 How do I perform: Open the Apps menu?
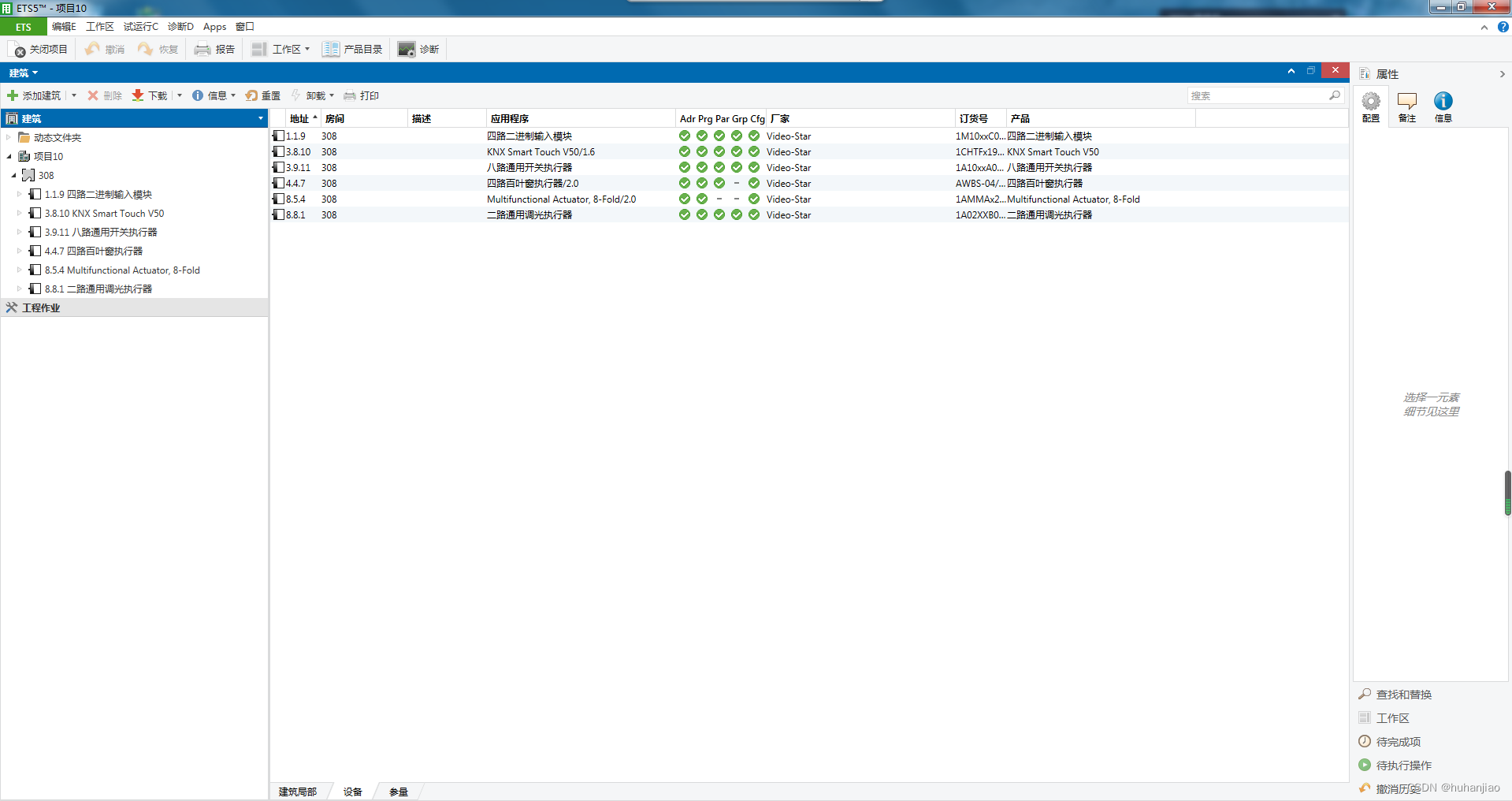click(214, 27)
